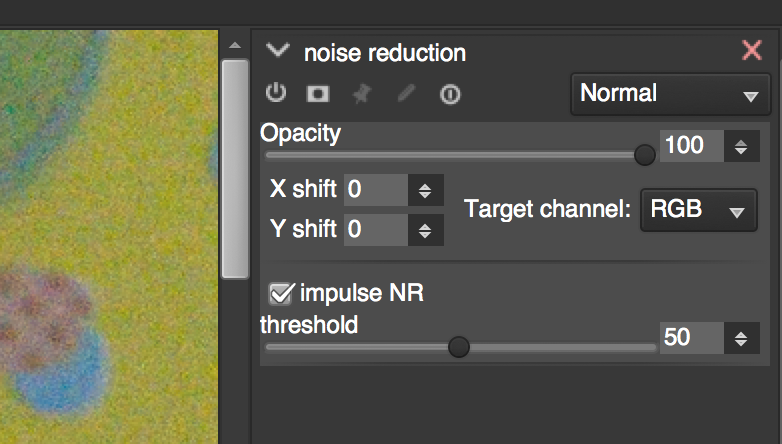Click the X shift stepper arrows
Viewport: 782px width, 444px height.
coord(425,190)
